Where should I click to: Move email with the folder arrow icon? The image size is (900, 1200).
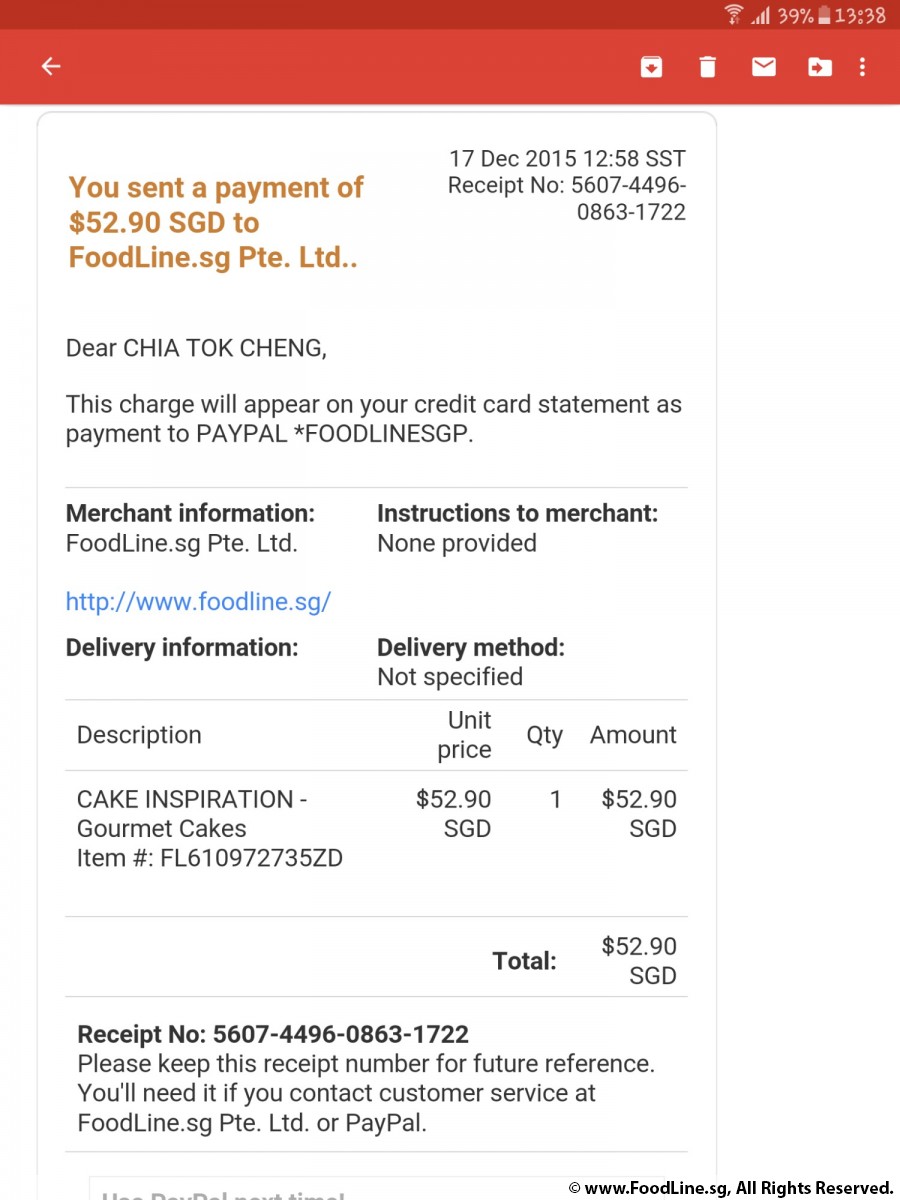820,67
